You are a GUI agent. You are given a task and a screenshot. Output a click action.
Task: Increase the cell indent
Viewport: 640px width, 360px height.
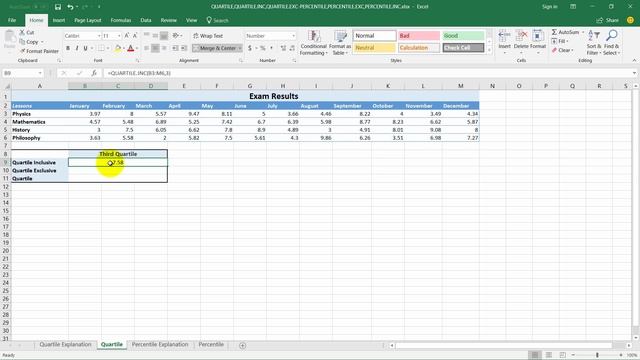tap(184, 48)
